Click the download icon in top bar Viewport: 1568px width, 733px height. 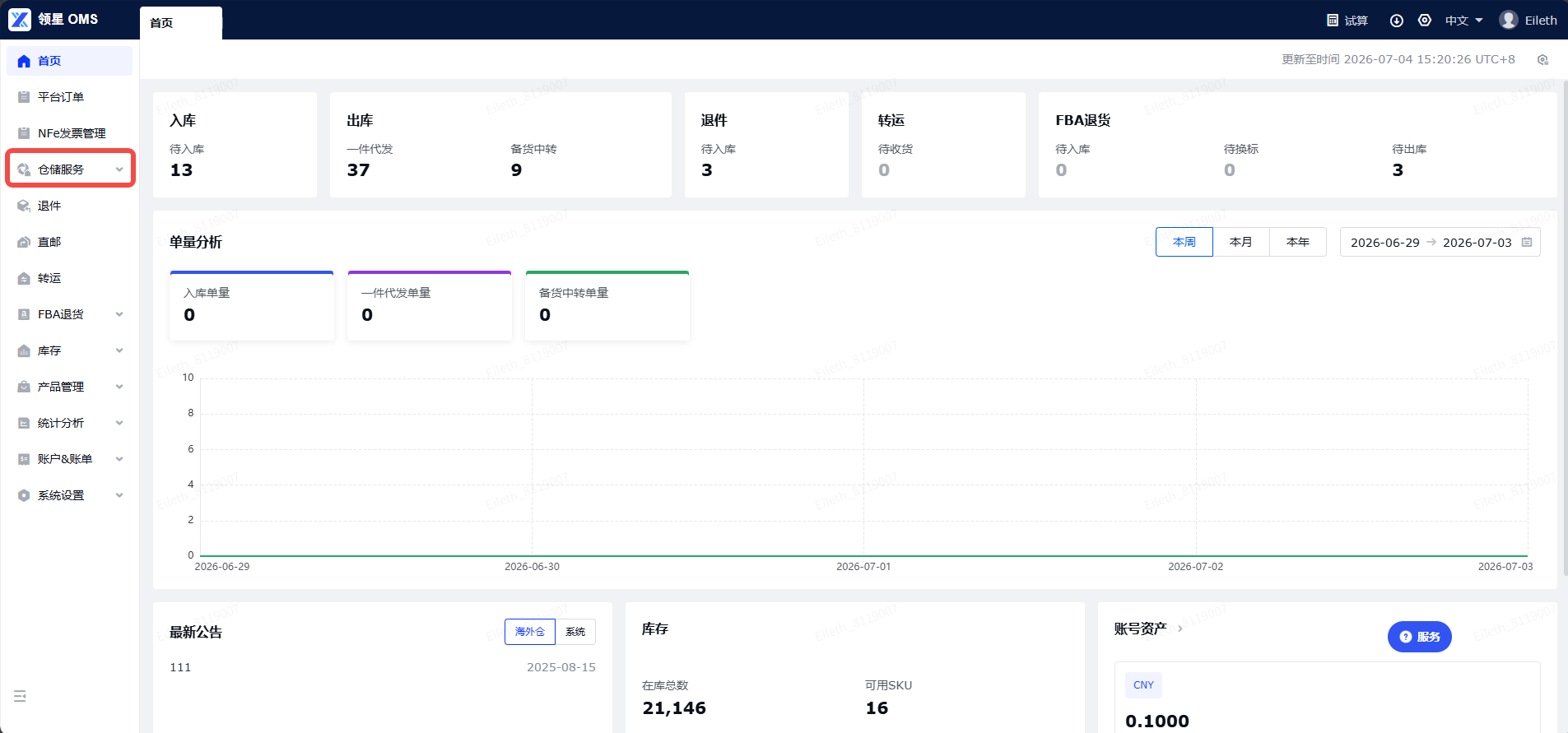pyautogui.click(x=1397, y=21)
